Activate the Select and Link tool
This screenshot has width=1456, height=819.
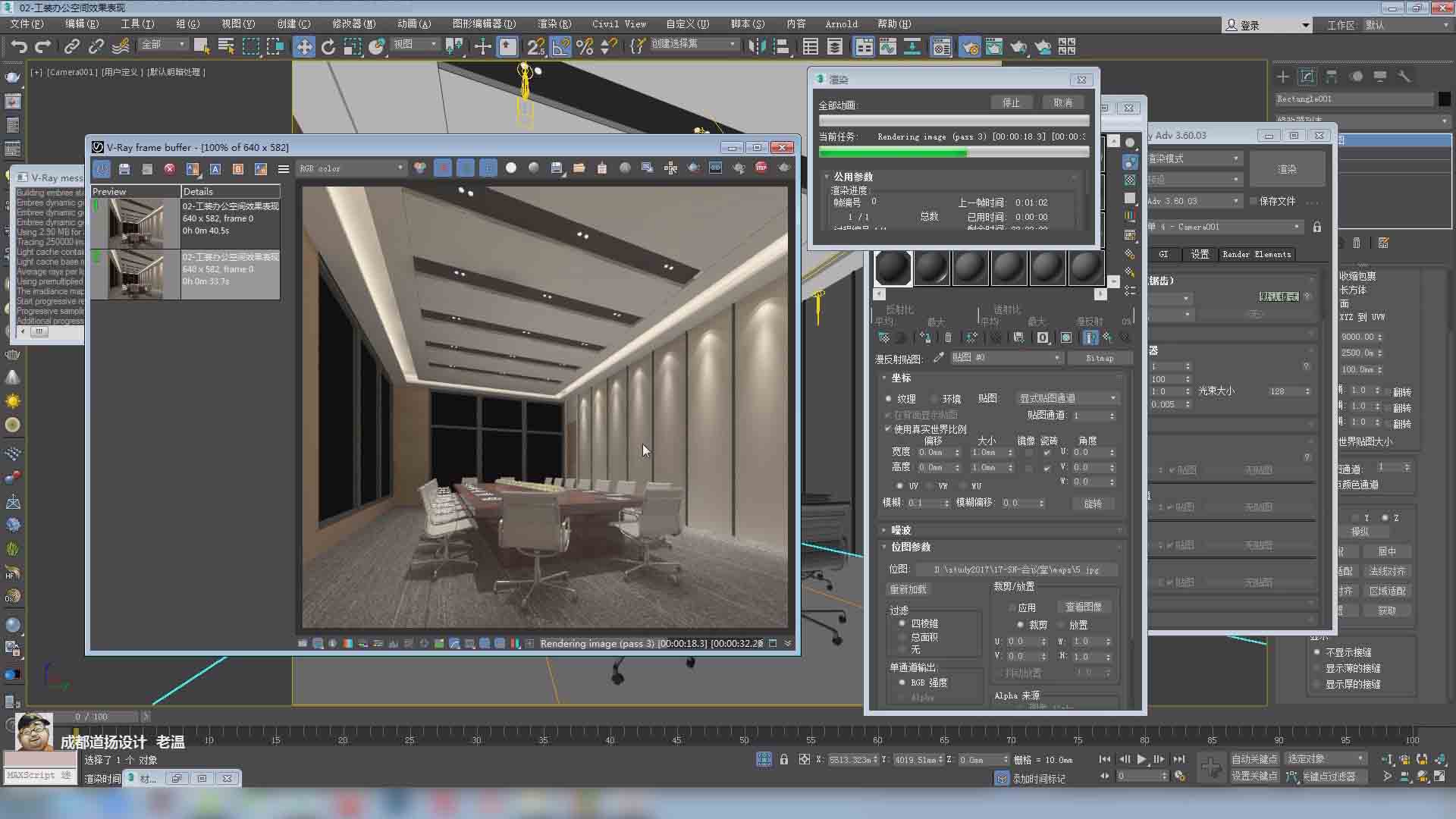coord(72,47)
